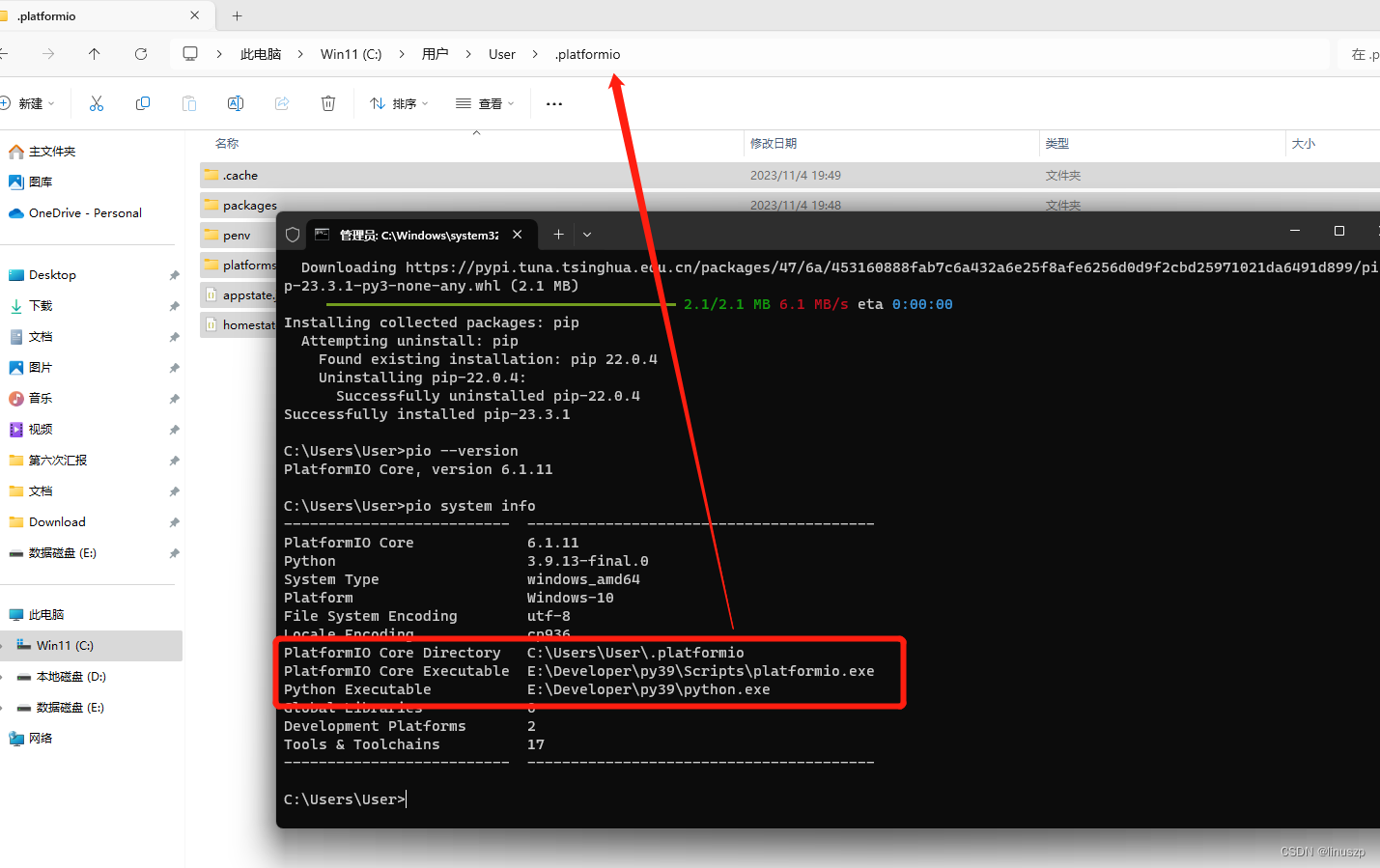Open a new Terminal tab with the plus icon
The height and width of the screenshot is (868, 1380).
(558, 235)
